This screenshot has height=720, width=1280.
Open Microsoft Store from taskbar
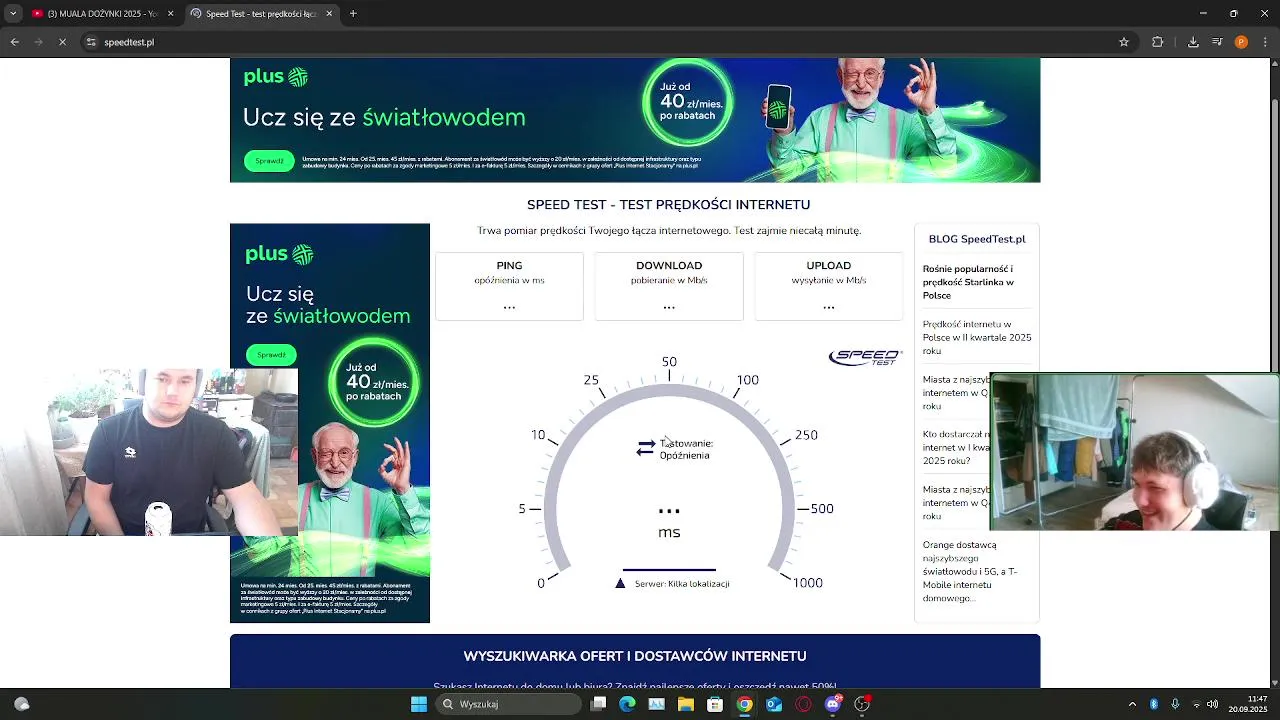click(715, 704)
